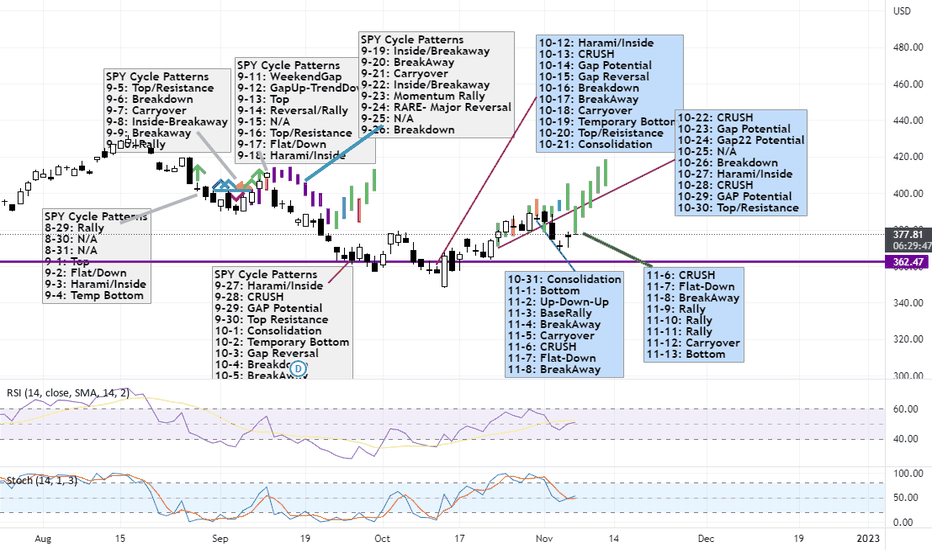
Task: Select the '10-30: Top/Resistance' text line
Action: point(738,208)
